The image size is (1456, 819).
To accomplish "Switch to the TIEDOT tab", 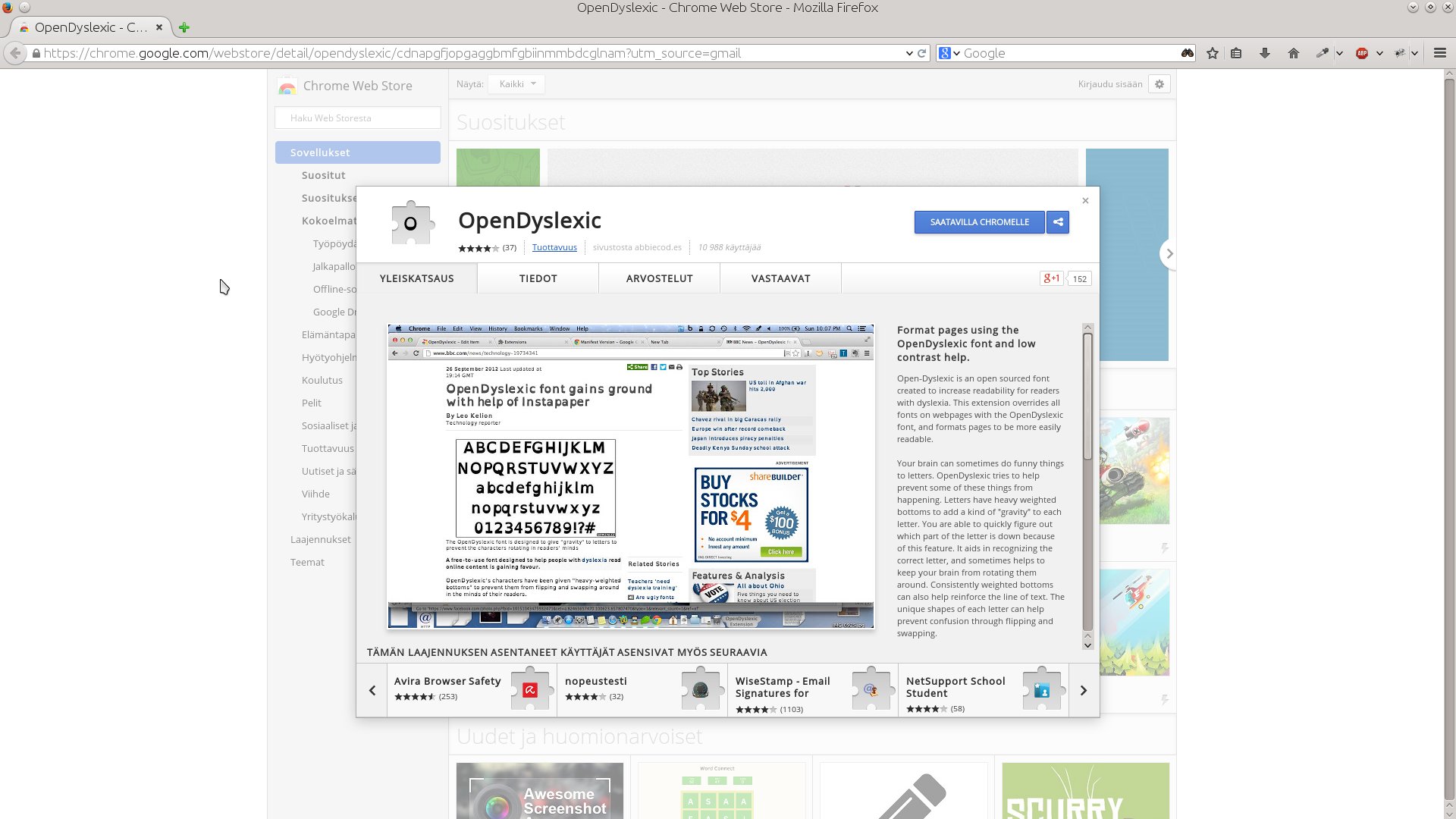I will point(538,278).
